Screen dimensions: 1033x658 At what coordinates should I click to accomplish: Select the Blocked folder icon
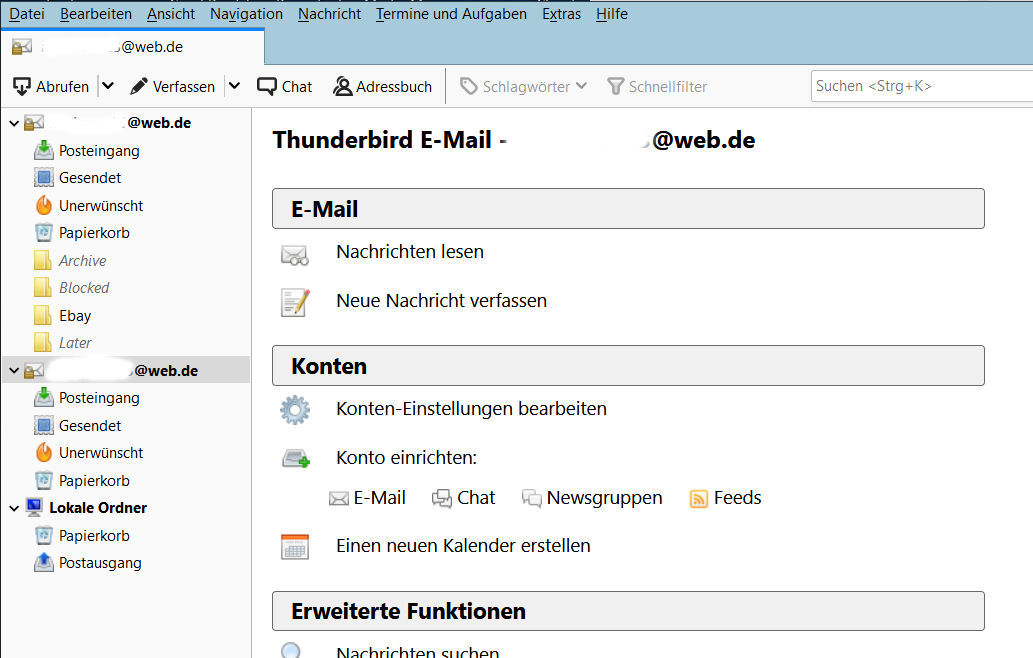(x=43, y=288)
